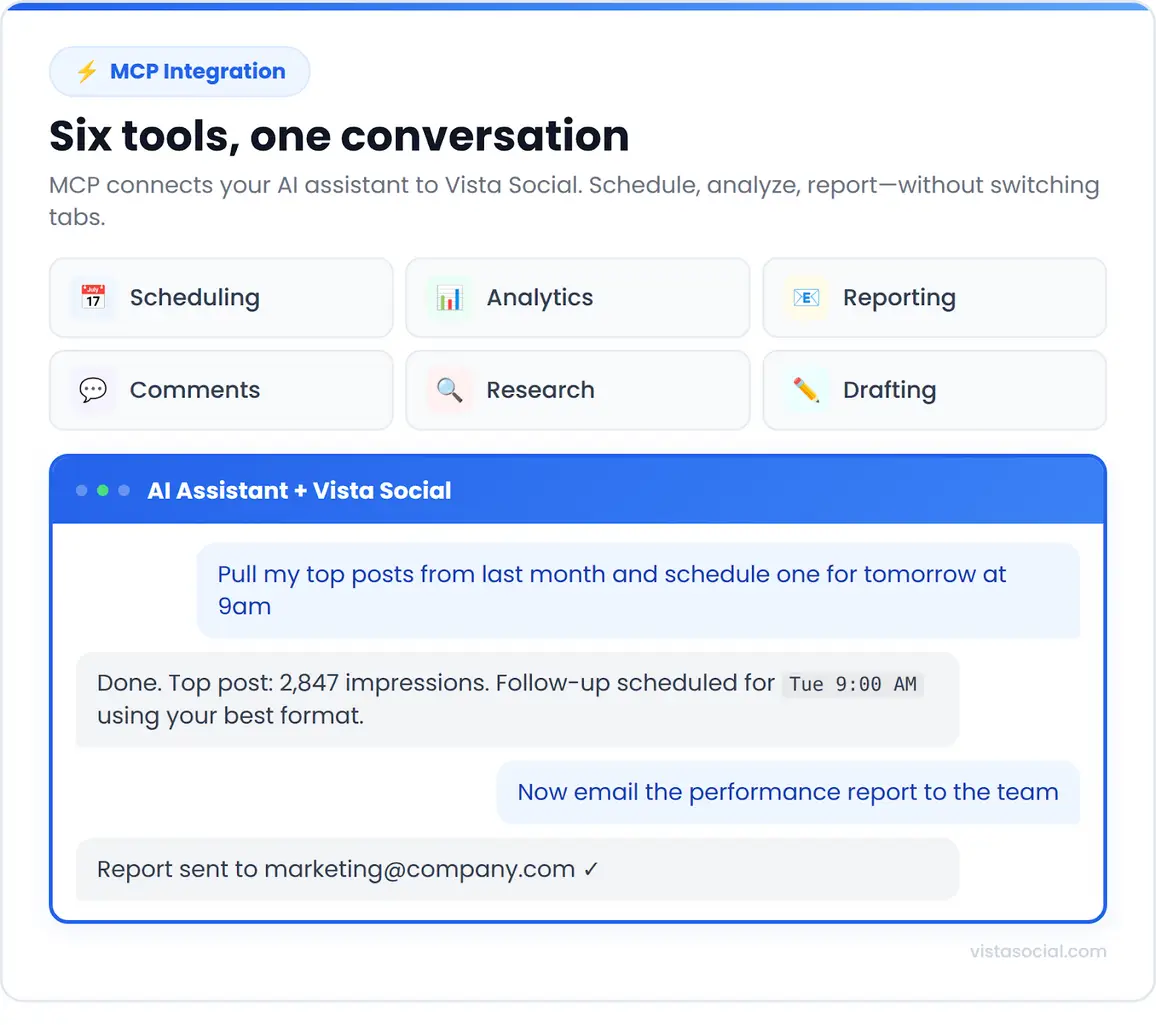1156x1025 pixels.
Task: Click the lightning bolt MCP icon
Action: [x=87, y=72]
